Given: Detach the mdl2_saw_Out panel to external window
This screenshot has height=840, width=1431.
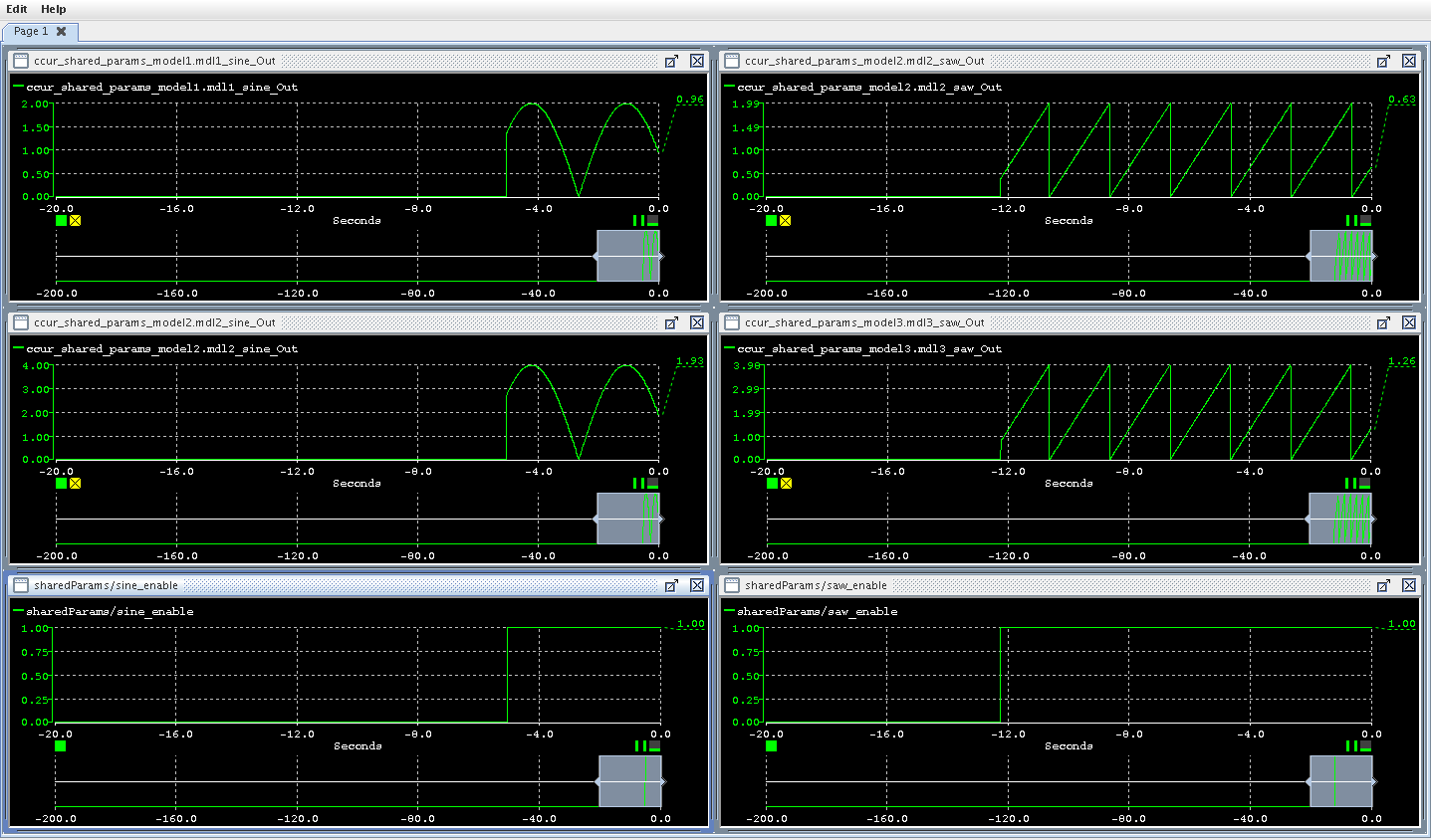Looking at the screenshot, I should (x=1383, y=61).
